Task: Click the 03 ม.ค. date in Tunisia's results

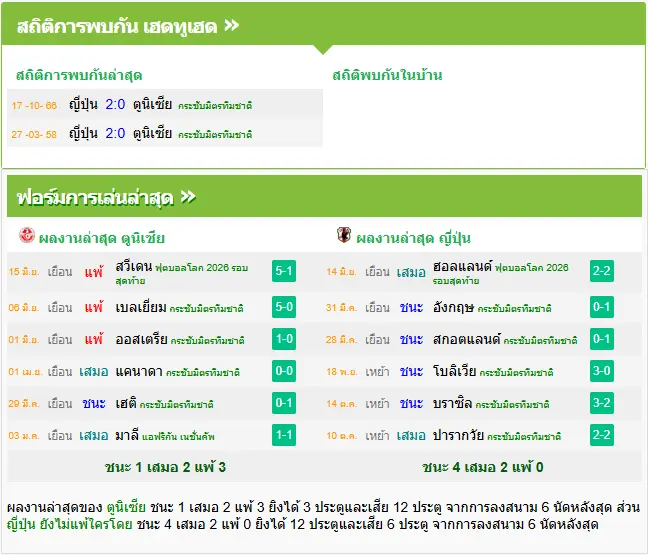Action: point(24,436)
